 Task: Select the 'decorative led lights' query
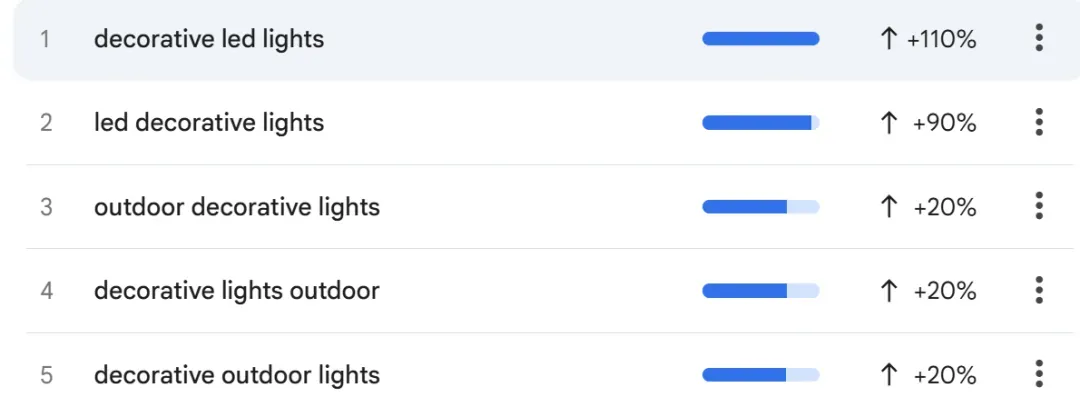pos(209,39)
